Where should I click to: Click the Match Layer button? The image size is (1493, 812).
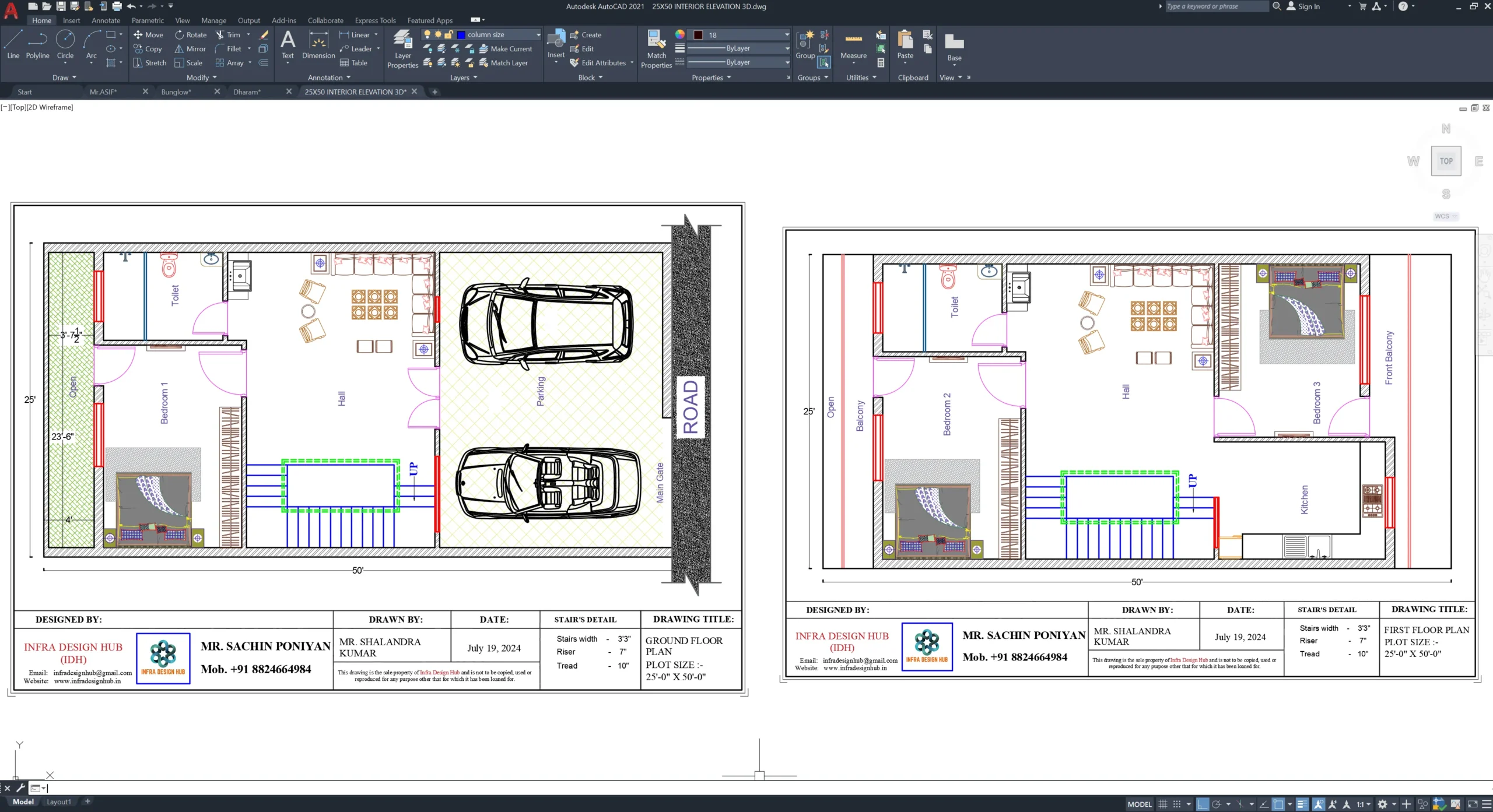click(x=503, y=63)
